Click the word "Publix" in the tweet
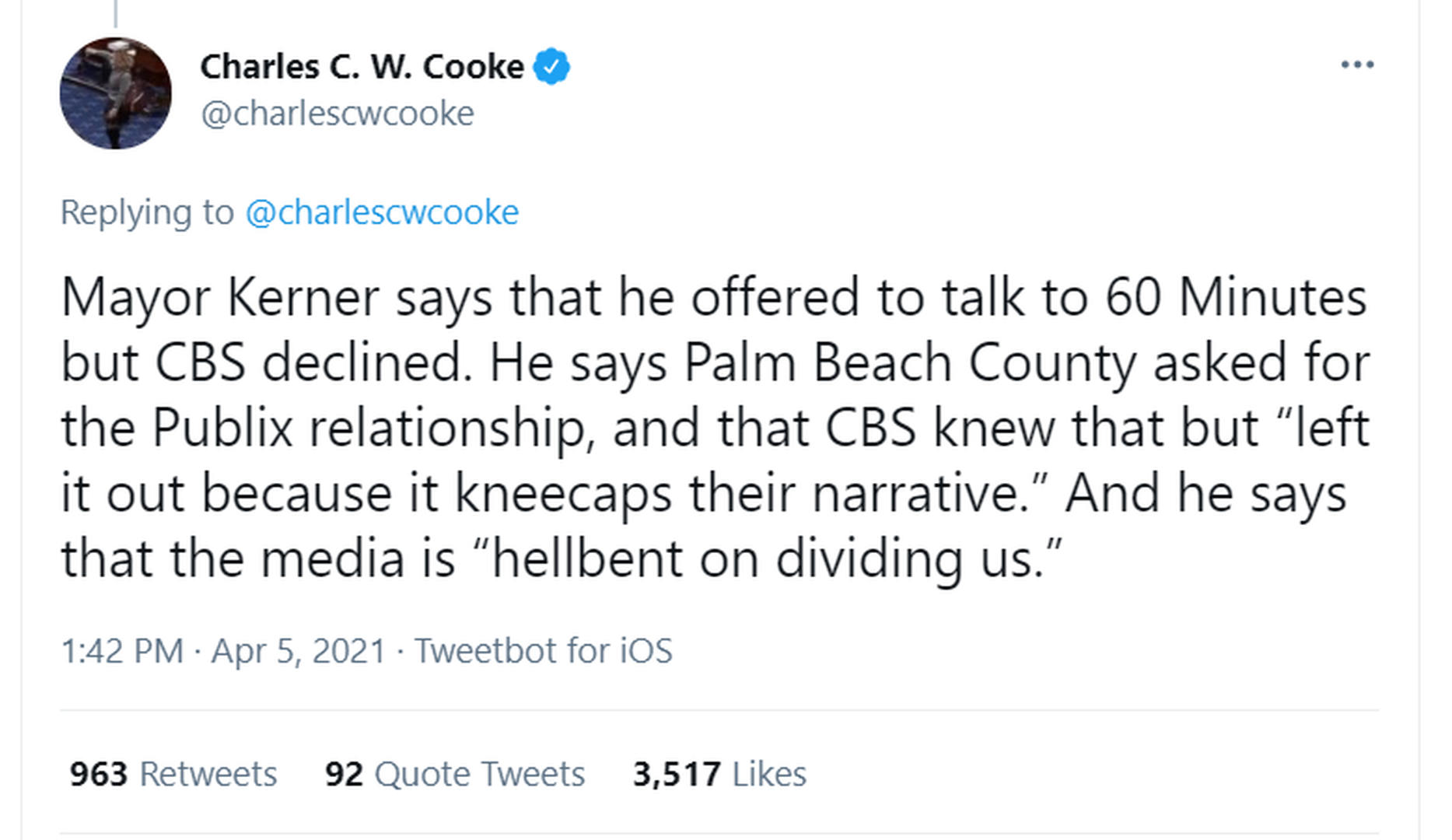Screen dimensions: 1452x840 coord(222,428)
